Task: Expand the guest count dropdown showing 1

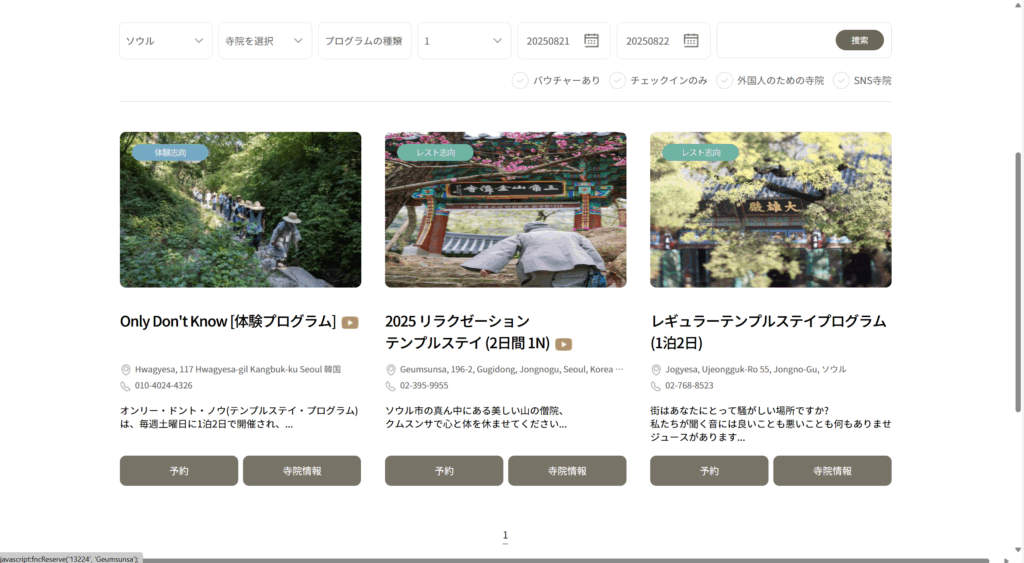Action: 463,41
